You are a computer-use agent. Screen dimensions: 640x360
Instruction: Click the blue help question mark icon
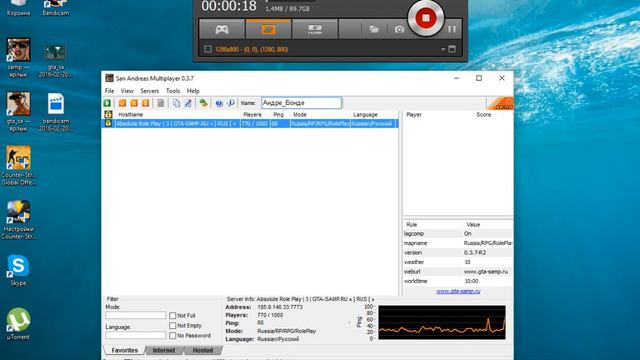point(219,103)
